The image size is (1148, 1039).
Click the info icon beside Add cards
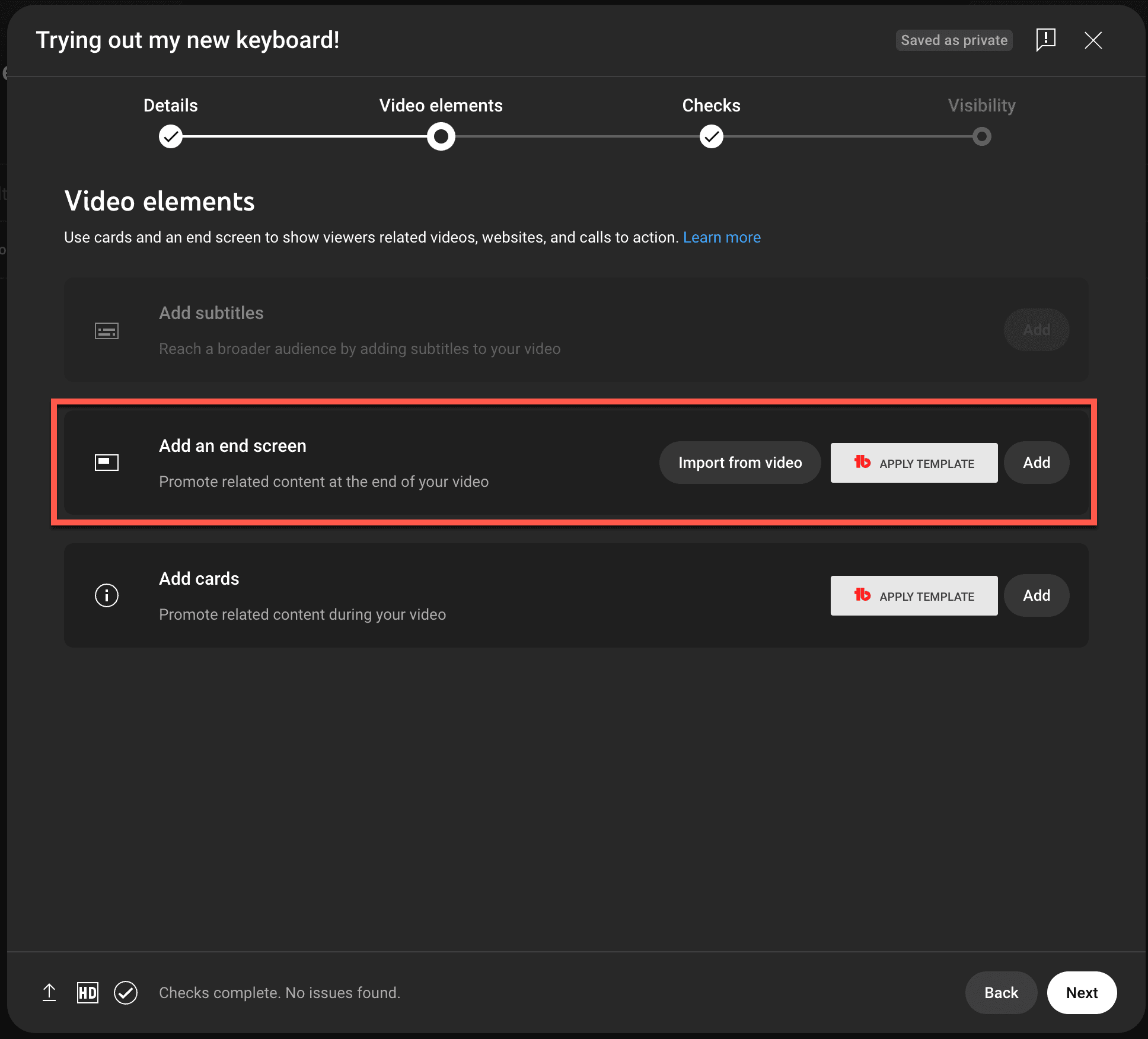[x=107, y=595]
